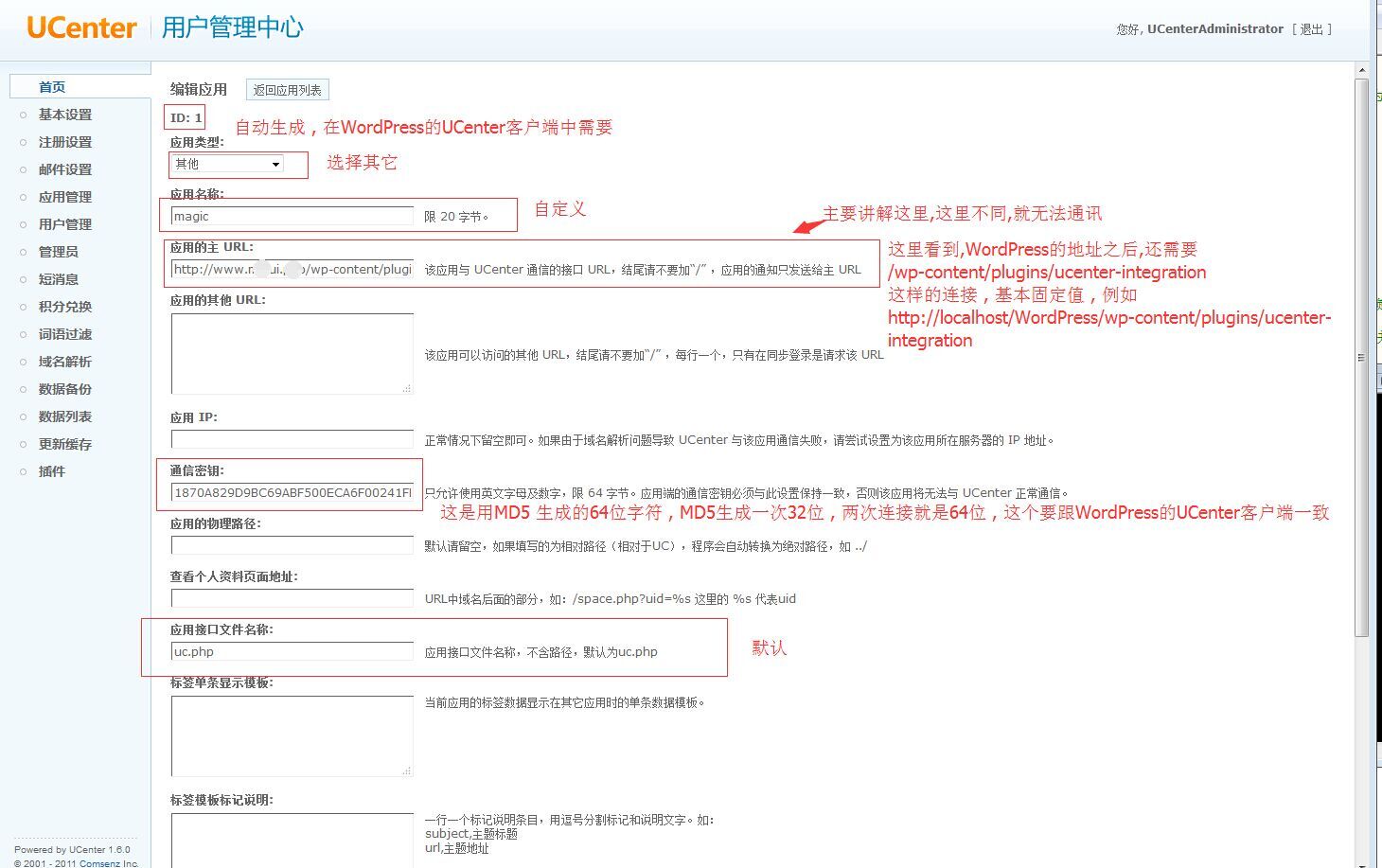The image size is (1382, 868).
Task: Open 基本设置 in sidebar
Action: click(65, 115)
